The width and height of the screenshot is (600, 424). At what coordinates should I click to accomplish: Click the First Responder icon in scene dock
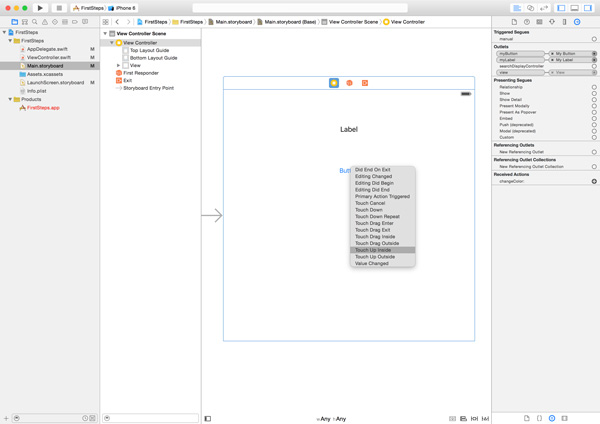click(x=349, y=83)
